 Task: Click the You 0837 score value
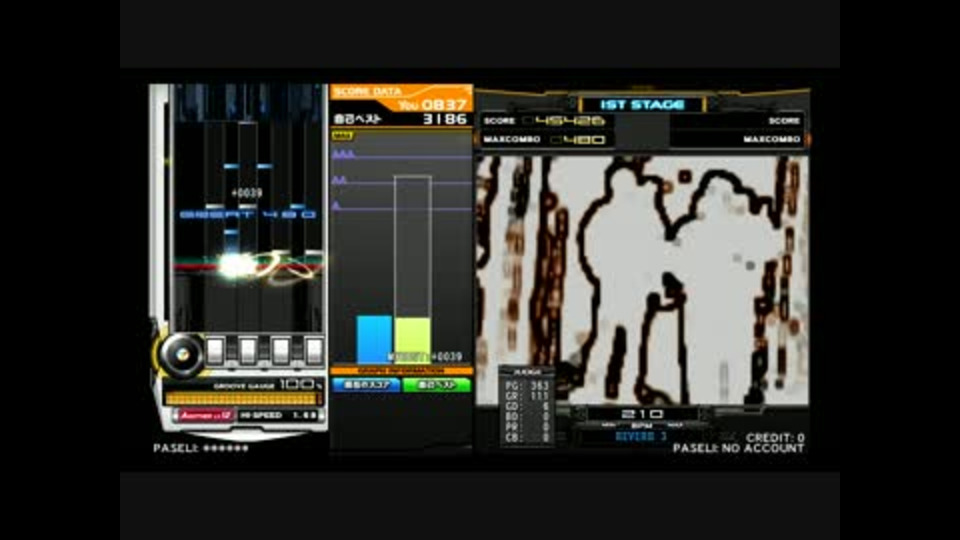pos(433,105)
